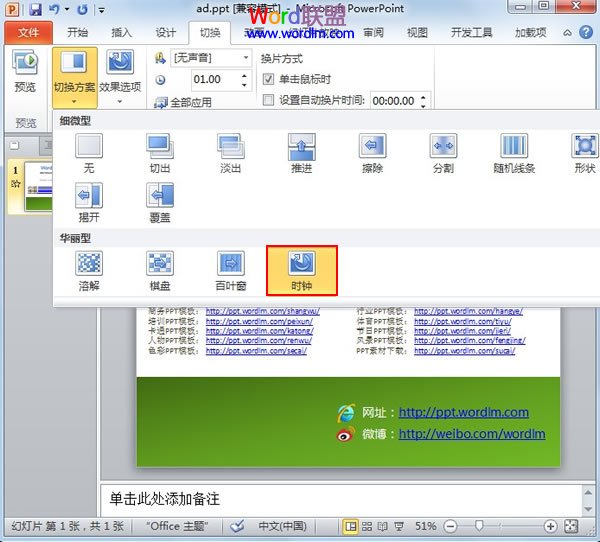Increase duration 01.00 with spinner arrow
Image resolution: width=600 pixels, height=542 pixels.
(244, 76)
